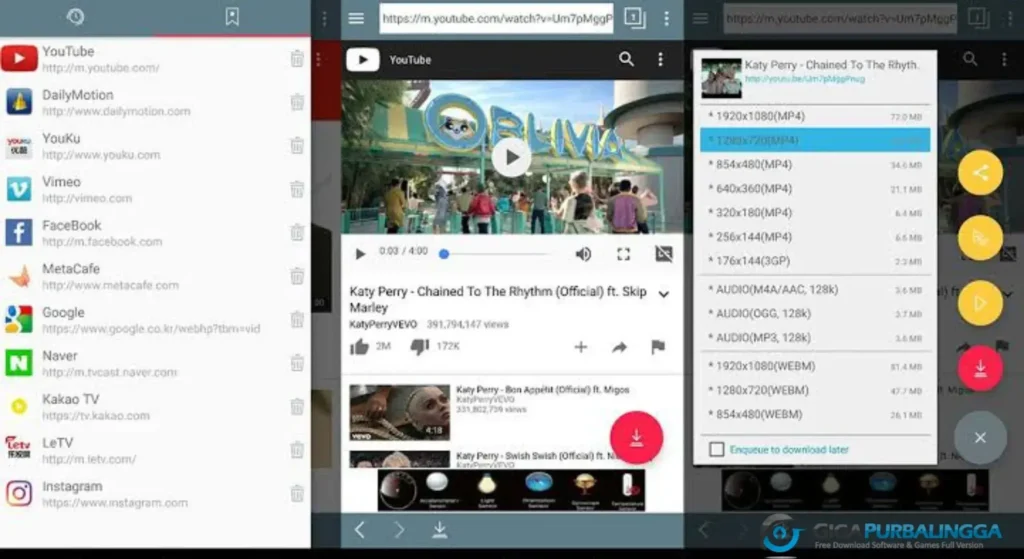Open the hamburger menu in browser panel

356,18
